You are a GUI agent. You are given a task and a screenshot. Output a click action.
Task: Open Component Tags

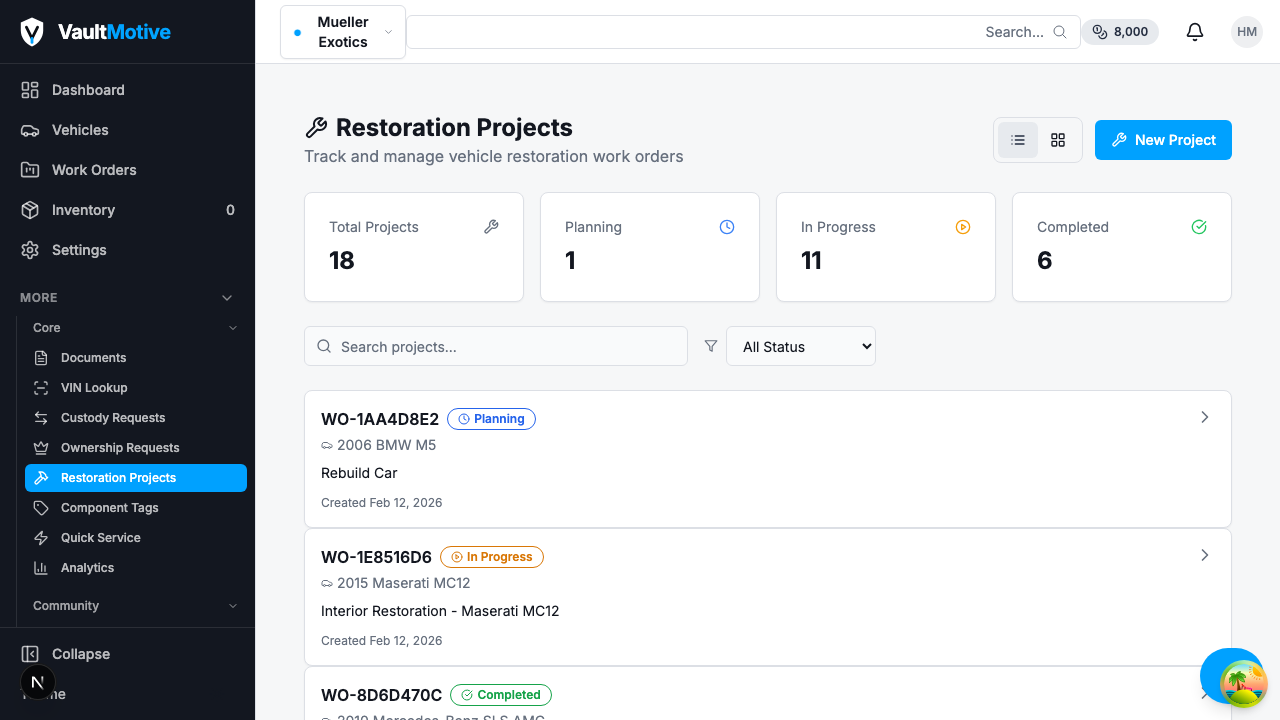pos(136,508)
